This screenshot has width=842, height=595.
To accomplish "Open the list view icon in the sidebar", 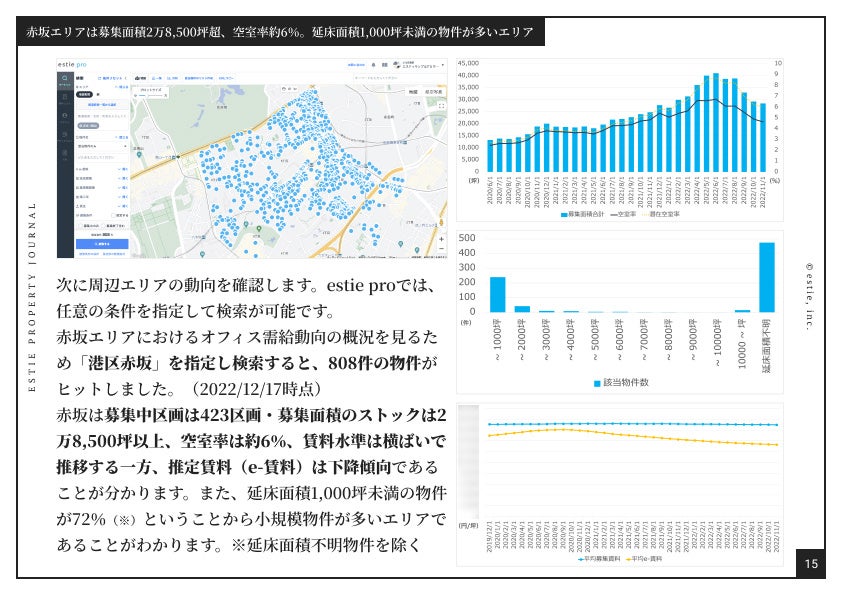I will point(63,96).
